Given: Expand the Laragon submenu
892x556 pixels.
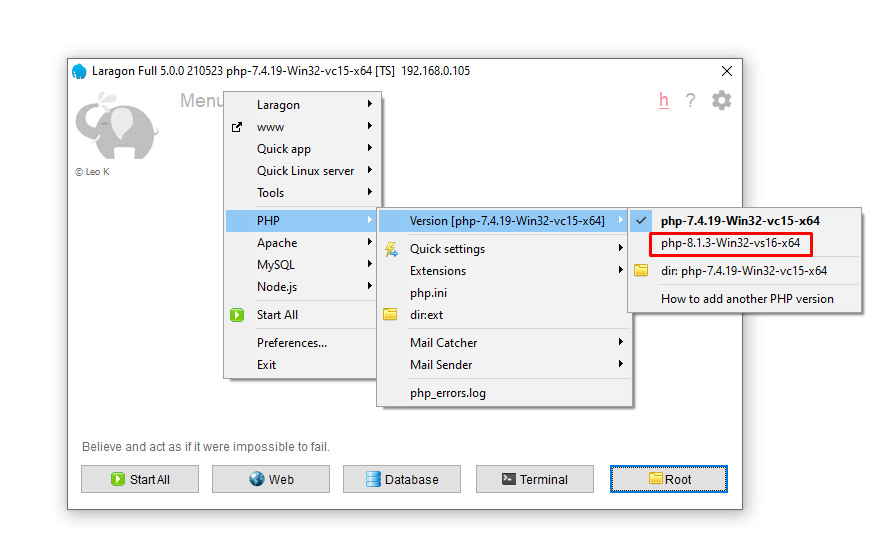Looking at the screenshot, I should (x=302, y=105).
